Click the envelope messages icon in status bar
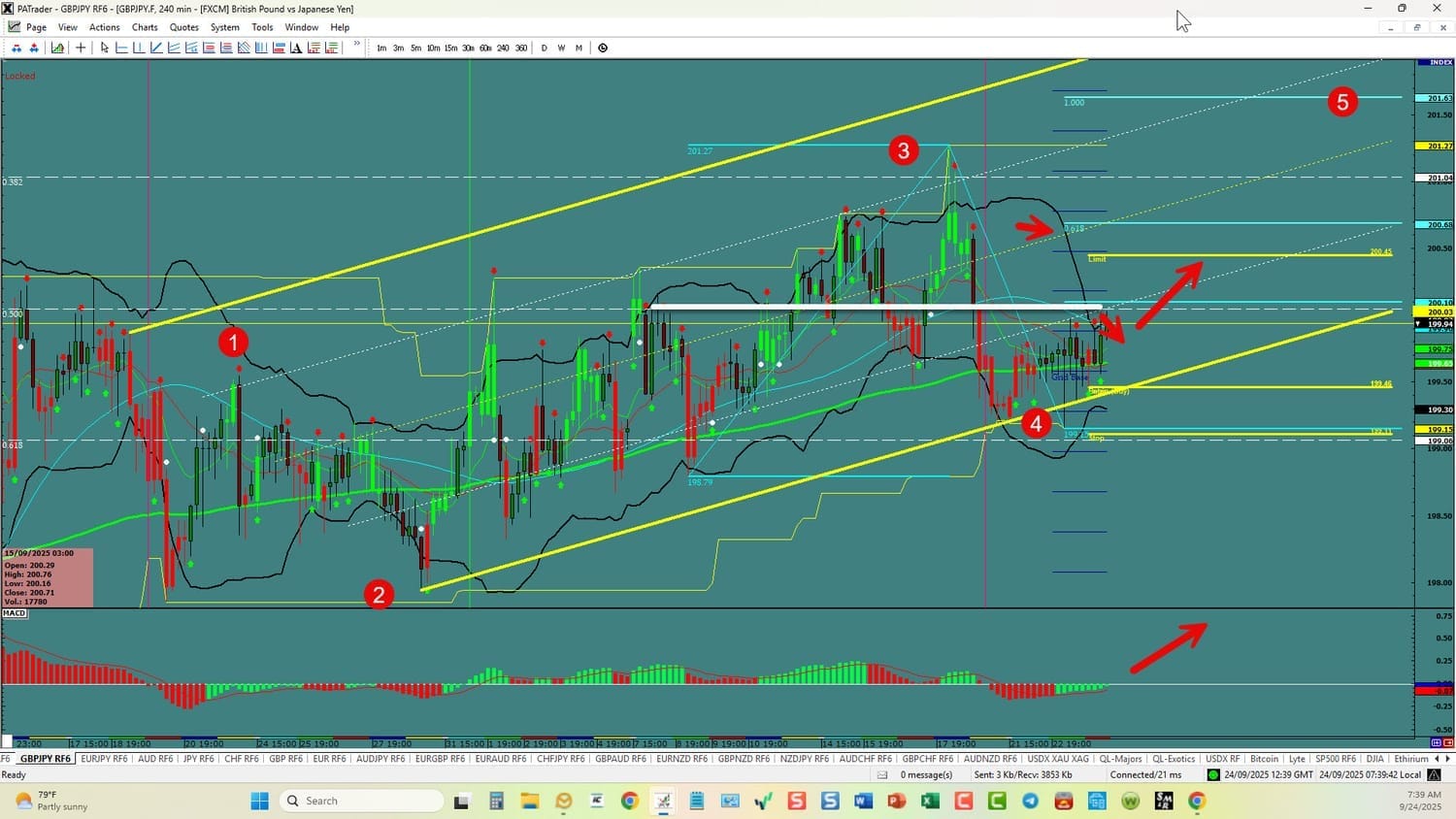The image size is (1456, 819). point(882,774)
